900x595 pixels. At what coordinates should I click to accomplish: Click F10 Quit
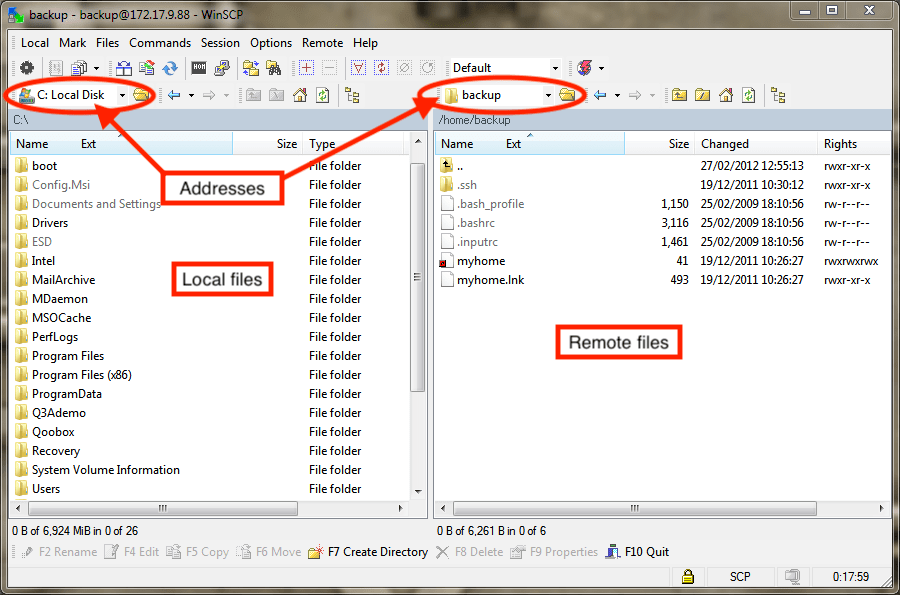point(645,551)
